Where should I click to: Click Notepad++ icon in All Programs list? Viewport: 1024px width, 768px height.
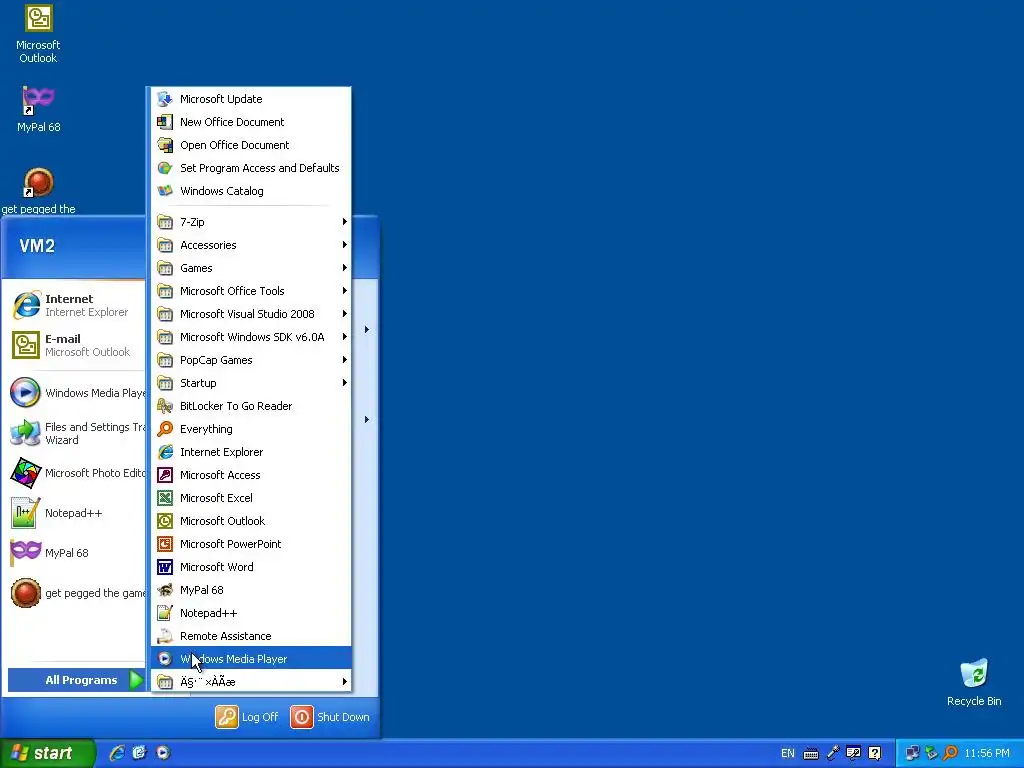(165, 613)
